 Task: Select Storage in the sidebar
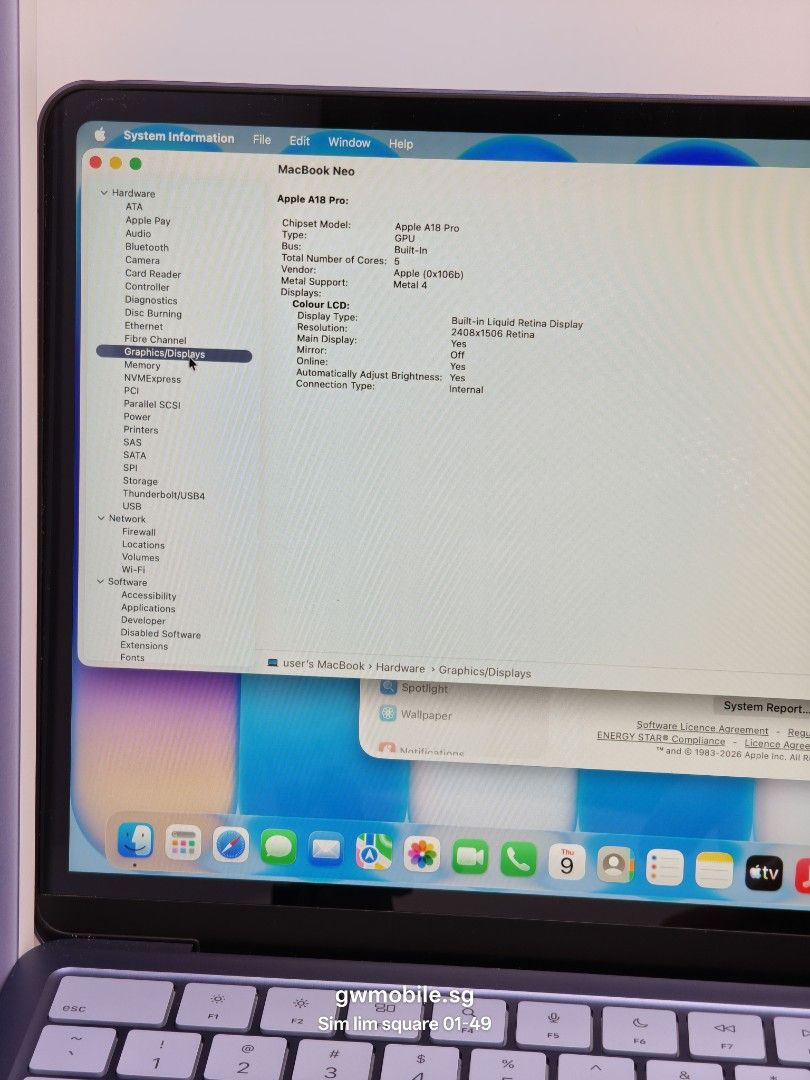pos(140,481)
